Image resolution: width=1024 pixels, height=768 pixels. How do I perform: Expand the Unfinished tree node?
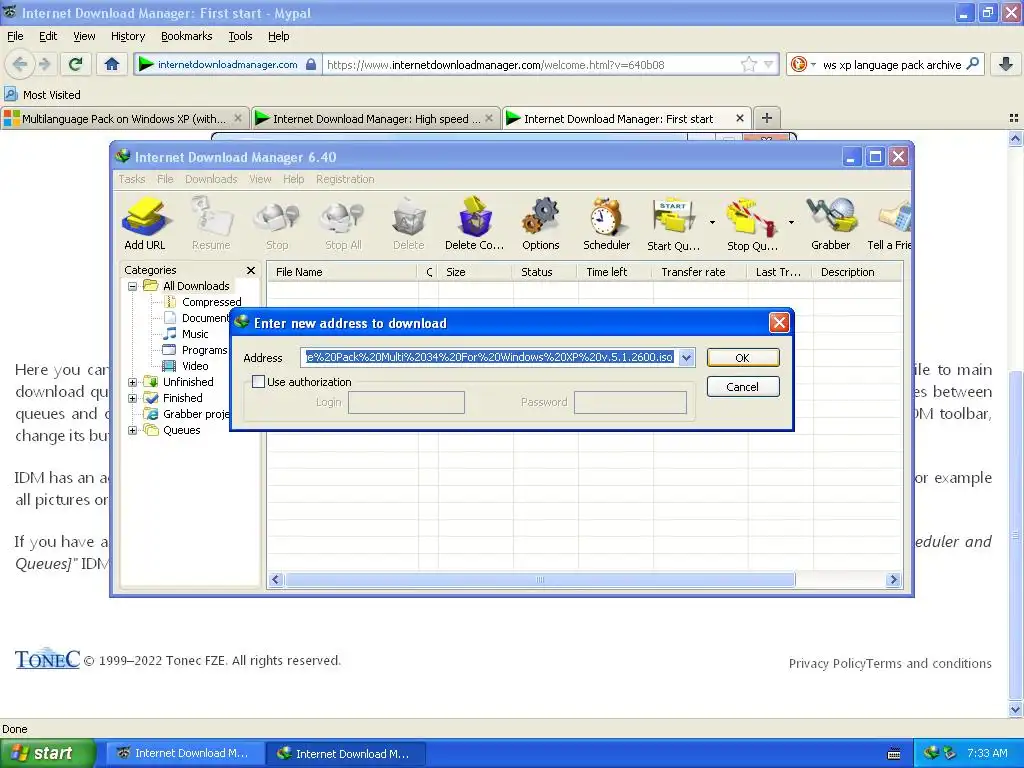[x=132, y=382]
